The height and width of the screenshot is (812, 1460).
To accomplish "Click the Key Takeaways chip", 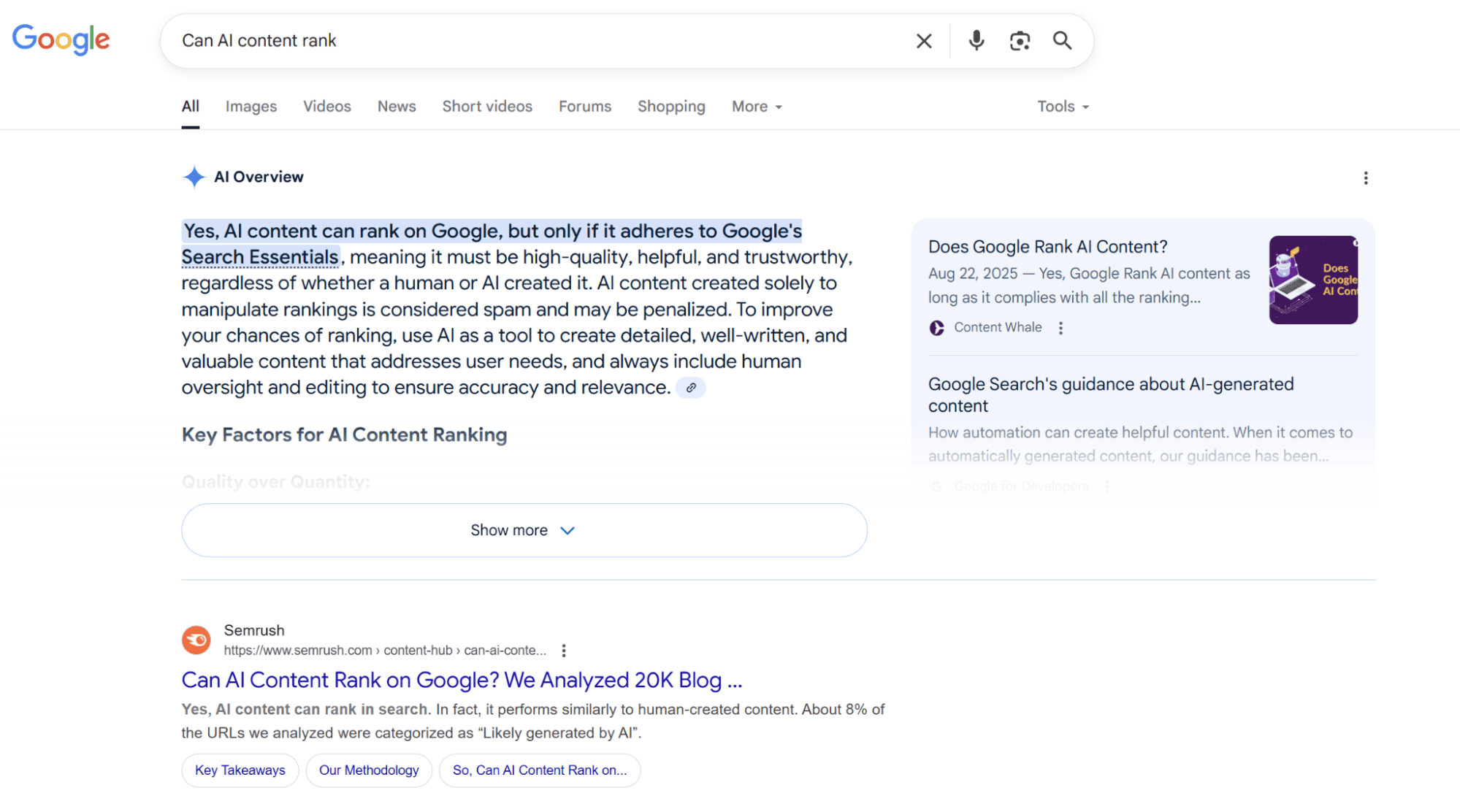I will [x=240, y=770].
